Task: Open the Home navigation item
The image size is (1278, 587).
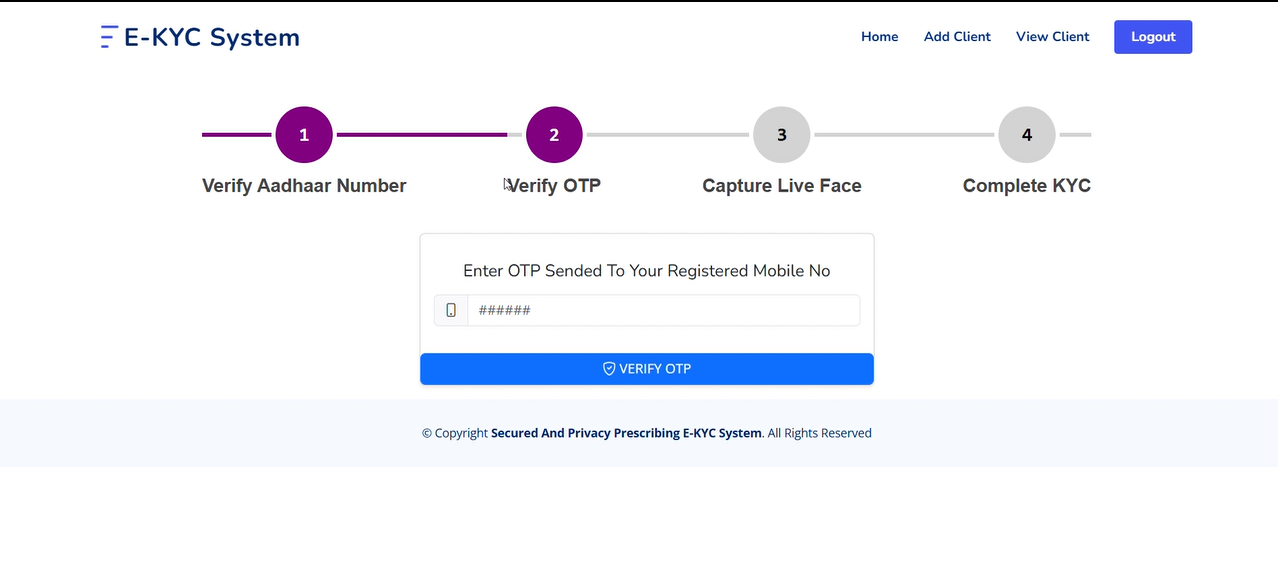Action: point(879,36)
